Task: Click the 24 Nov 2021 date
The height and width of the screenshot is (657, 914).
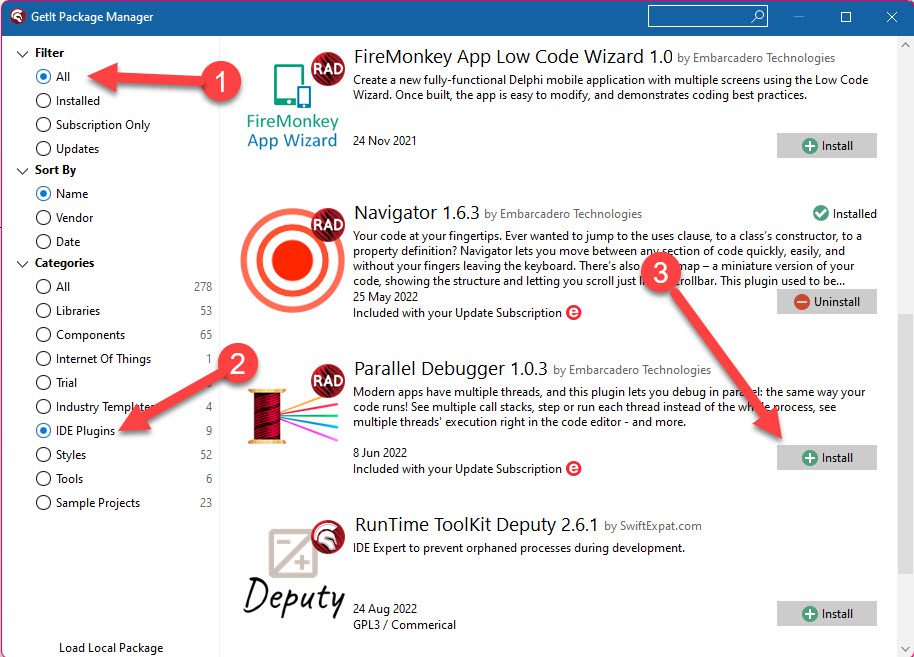Action: point(385,140)
